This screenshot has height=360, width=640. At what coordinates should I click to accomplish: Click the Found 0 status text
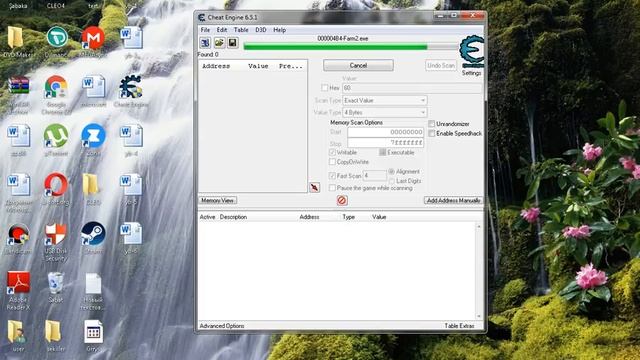208,54
